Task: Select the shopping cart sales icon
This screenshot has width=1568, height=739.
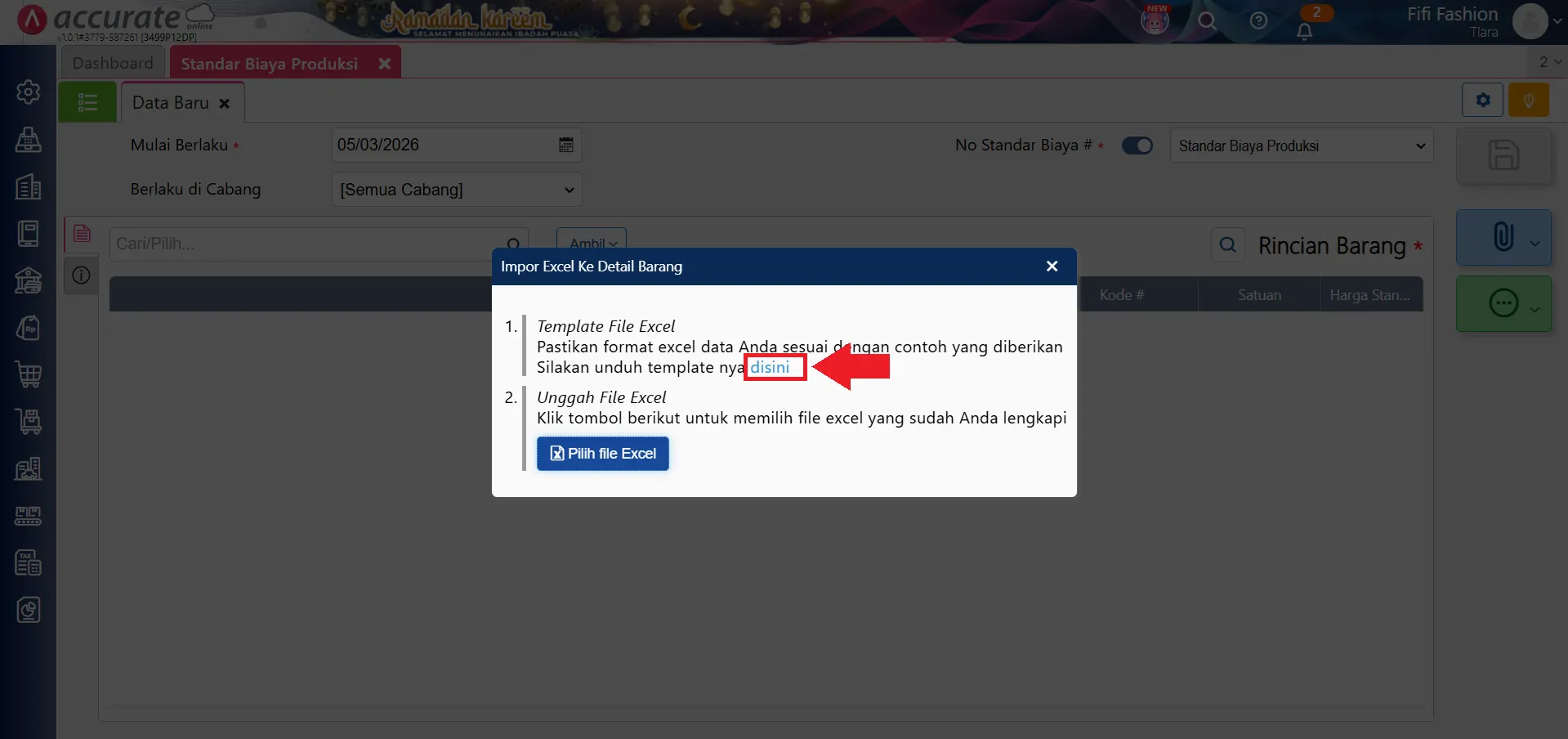Action: [x=29, y=374]
